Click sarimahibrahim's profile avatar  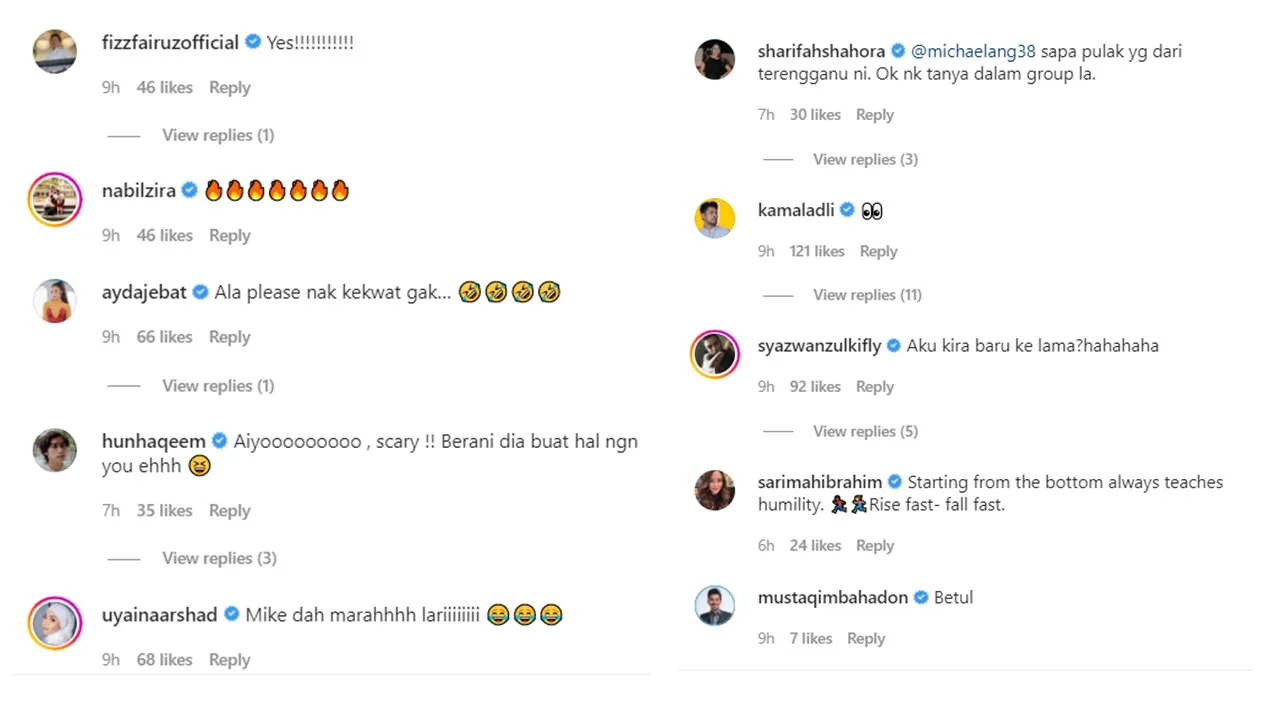click(x=715, y=490)
